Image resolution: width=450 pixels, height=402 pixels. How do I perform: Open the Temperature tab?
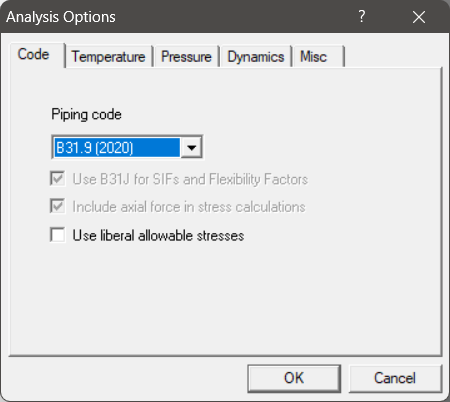(108, 57)
